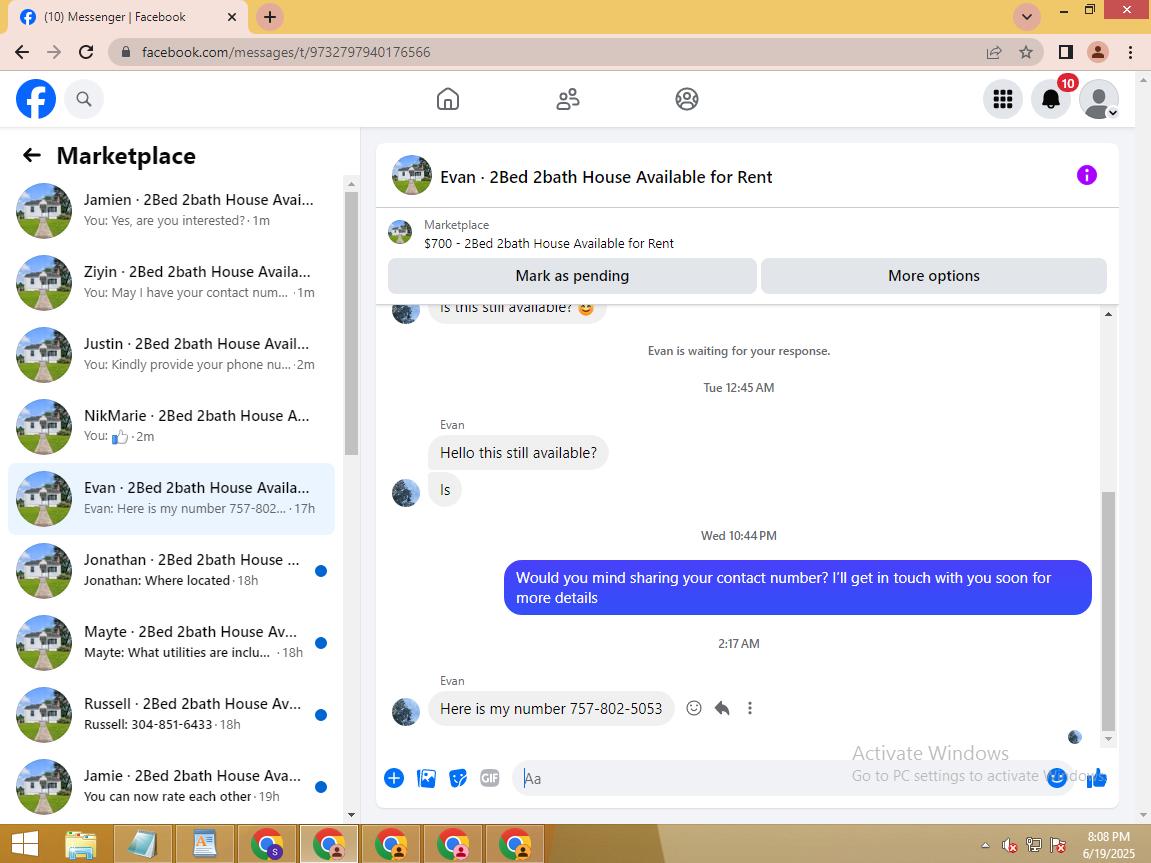The width and height of the screenshot is (1151, 863).
Task: Choose a GIF icon
Action: [x=490, y=778]
